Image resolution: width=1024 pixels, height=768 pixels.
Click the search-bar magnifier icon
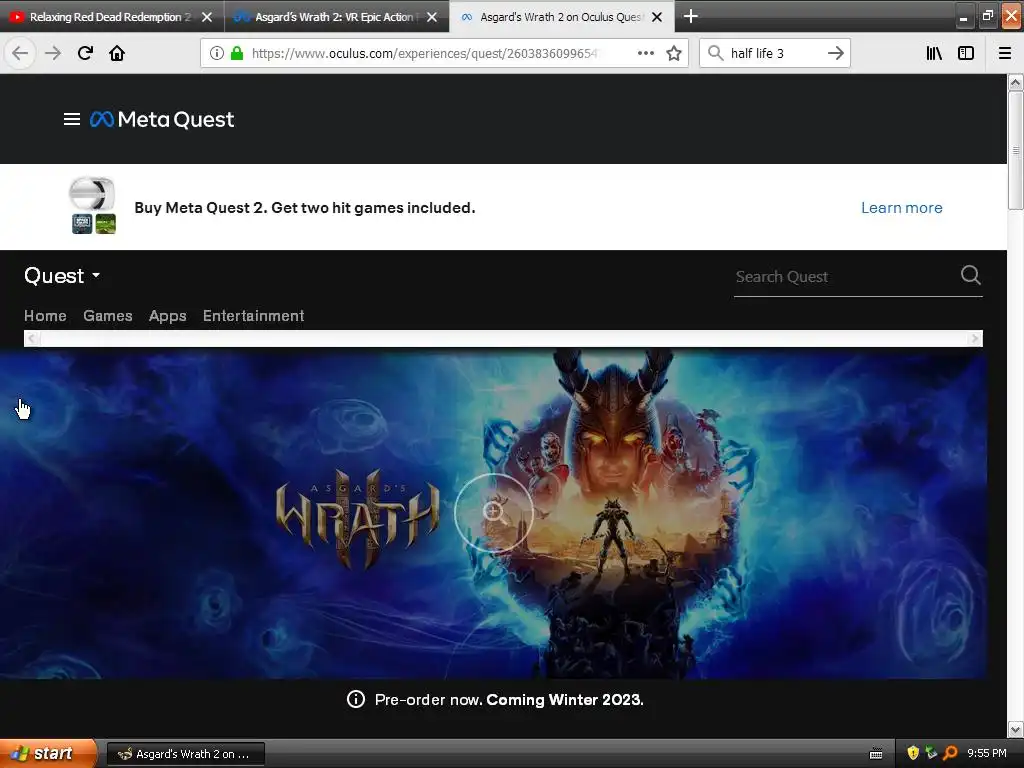click(x=716, y=53)
